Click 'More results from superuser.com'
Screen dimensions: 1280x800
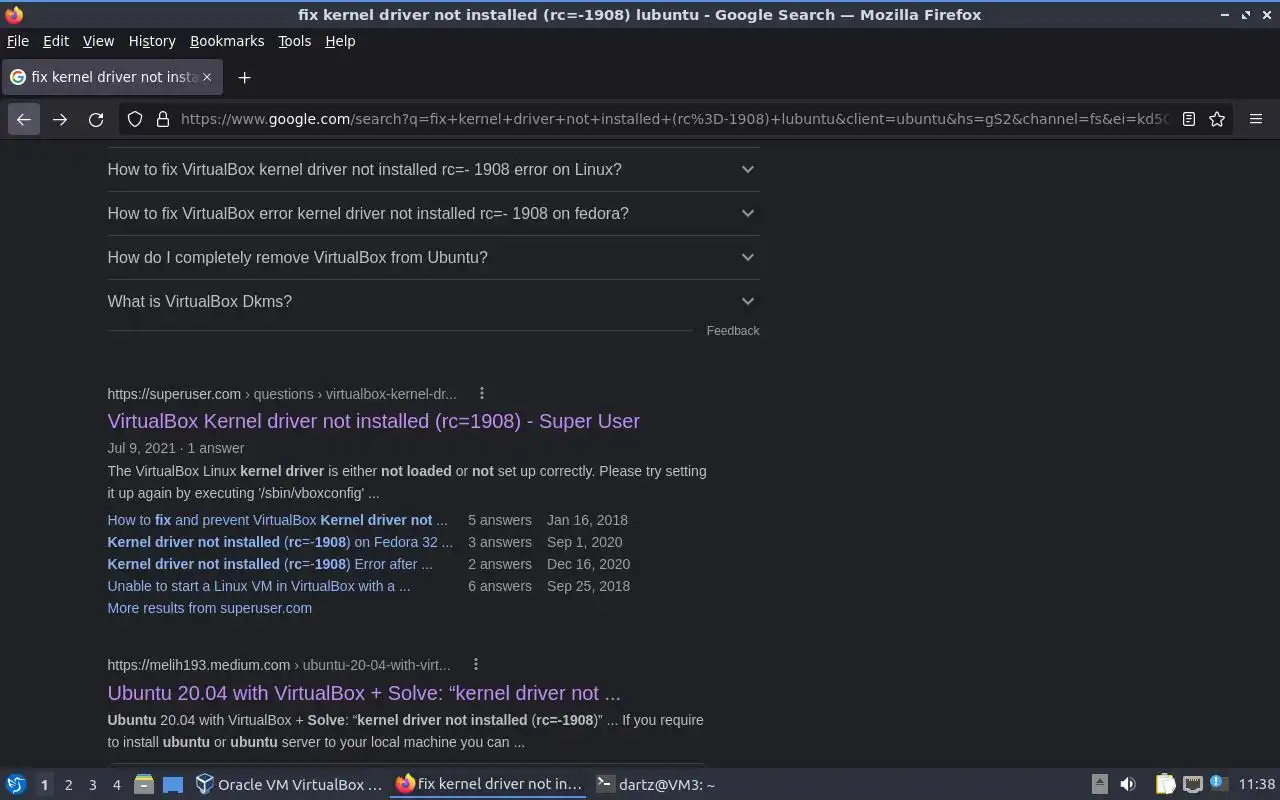[210, 608]
